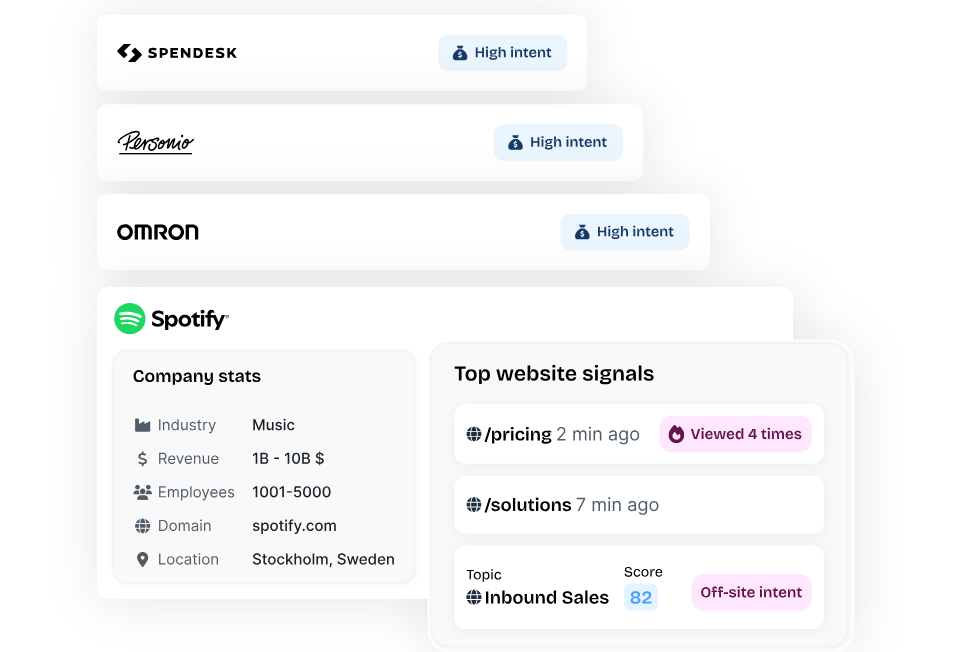
Task: Click the Viewed 4 times badge
Action: pos(735,434)
